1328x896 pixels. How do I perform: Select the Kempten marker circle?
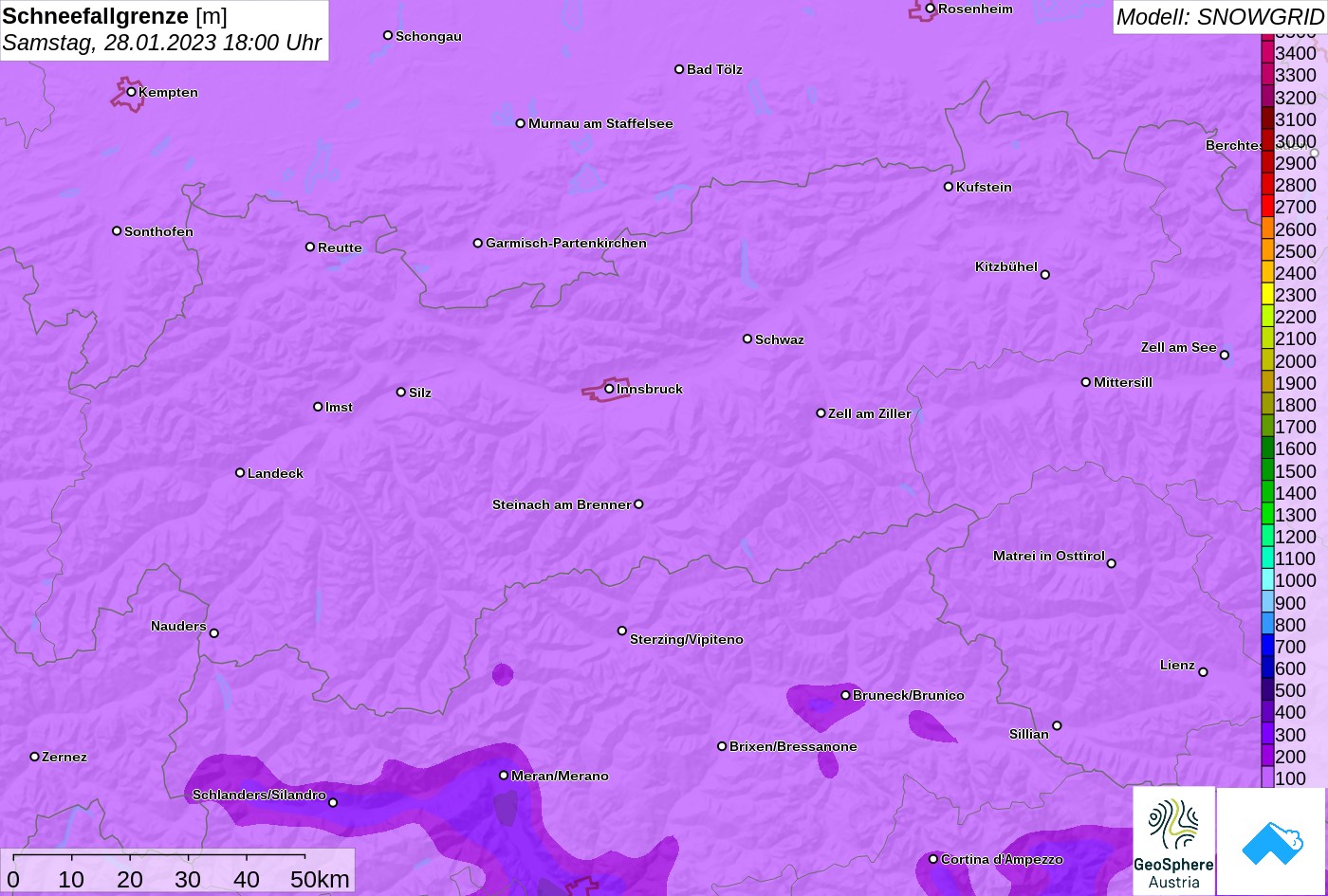tap(131, 92)
